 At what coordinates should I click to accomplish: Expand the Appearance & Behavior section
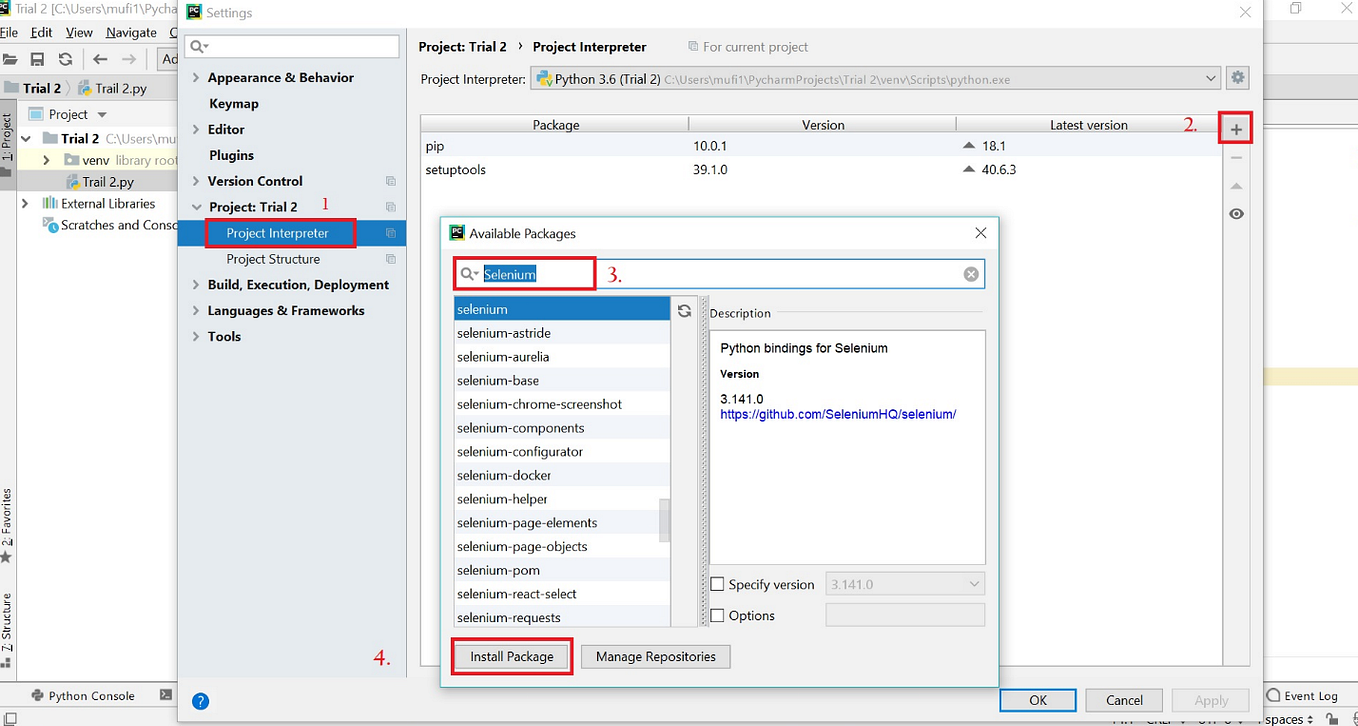click(195, 77)
